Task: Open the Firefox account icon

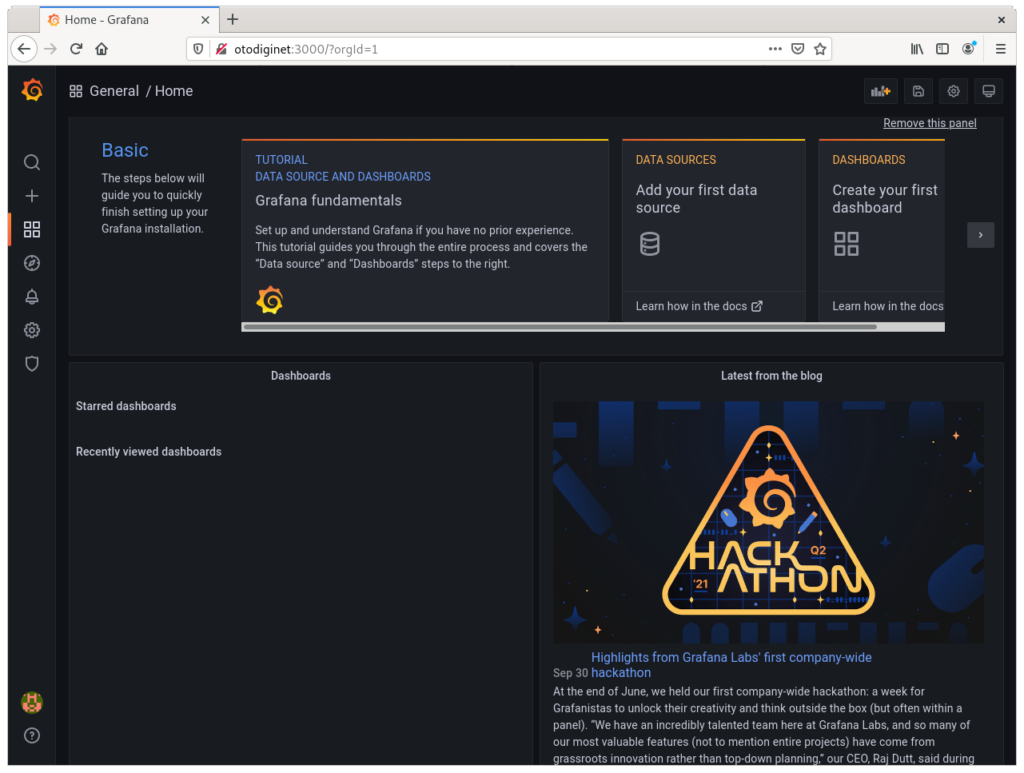Action: coord(968,49)
